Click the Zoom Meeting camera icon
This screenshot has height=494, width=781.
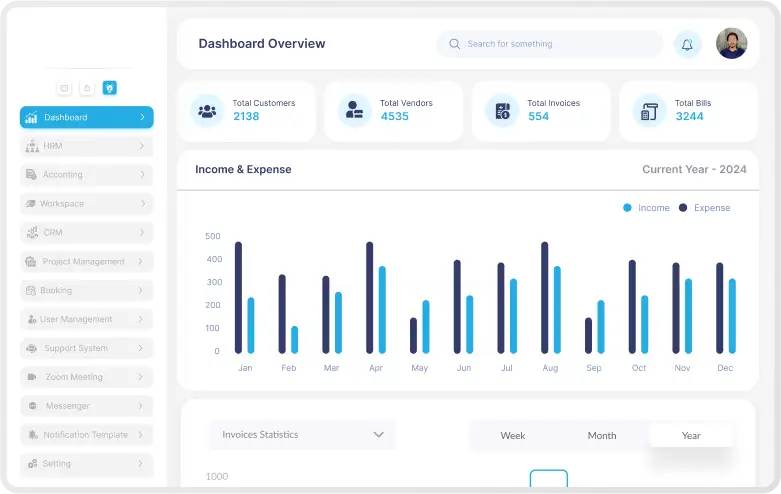coord(32,377)
